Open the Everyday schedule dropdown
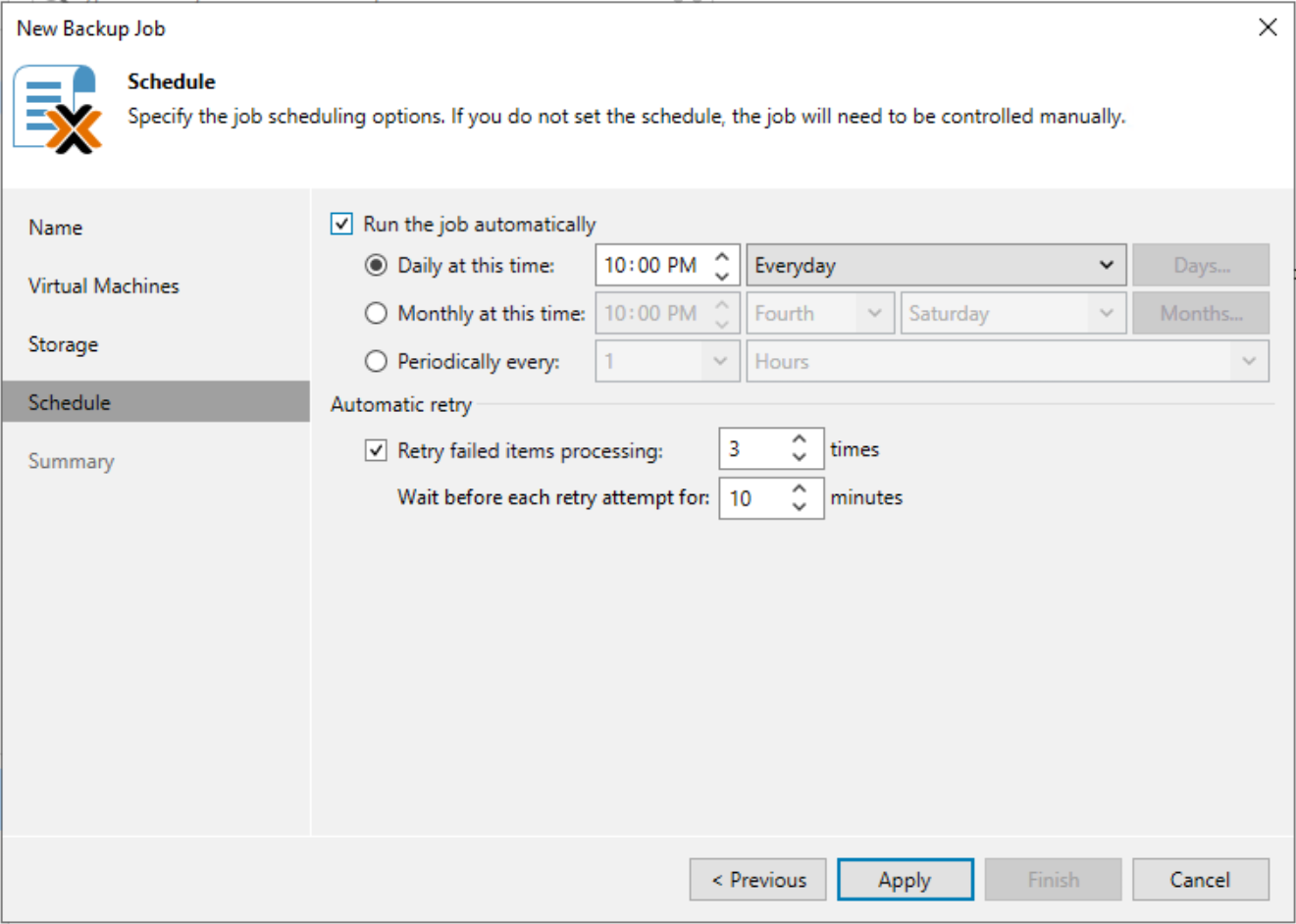 click(x=935, y=265)
